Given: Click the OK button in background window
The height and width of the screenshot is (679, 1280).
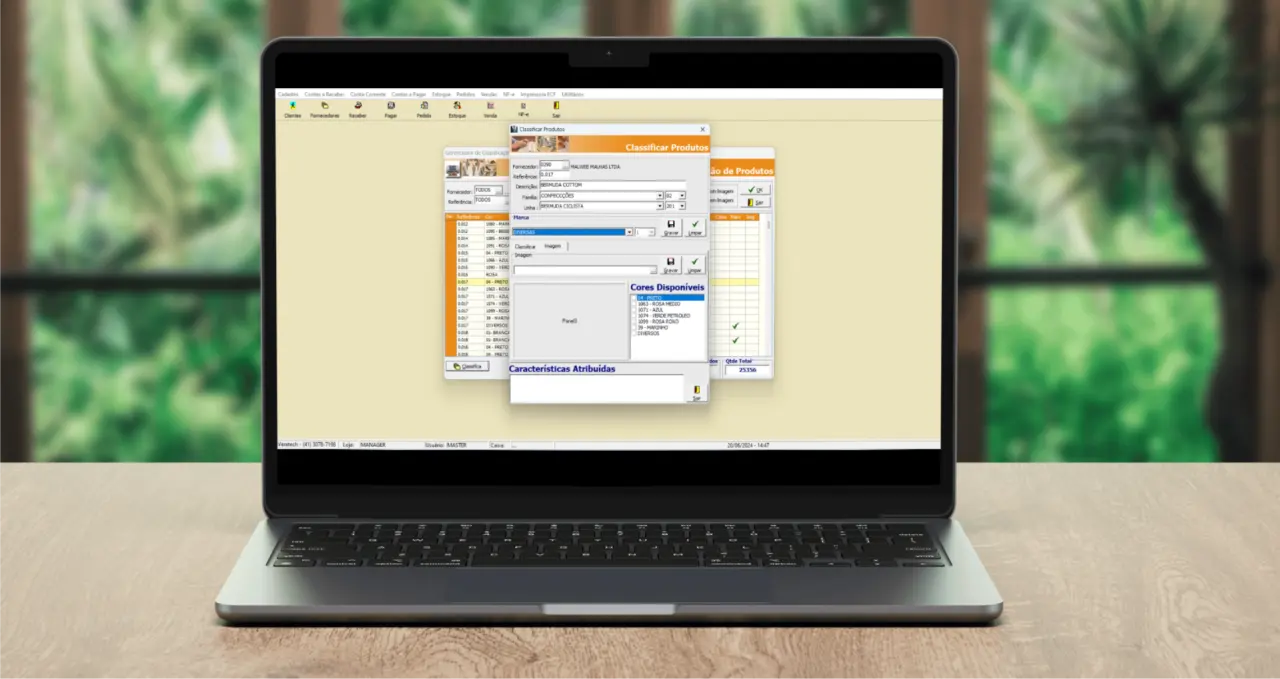Looking at the screenshot, I should (x=756, y=190).
